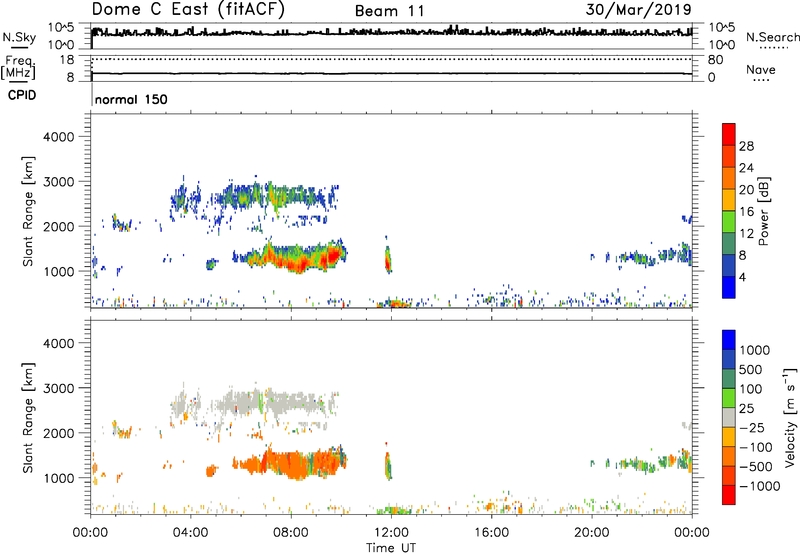This screenshot has width=800, height=554.
Task: Click the gray segment of Velocity colorbar
Action: (729, 417)
